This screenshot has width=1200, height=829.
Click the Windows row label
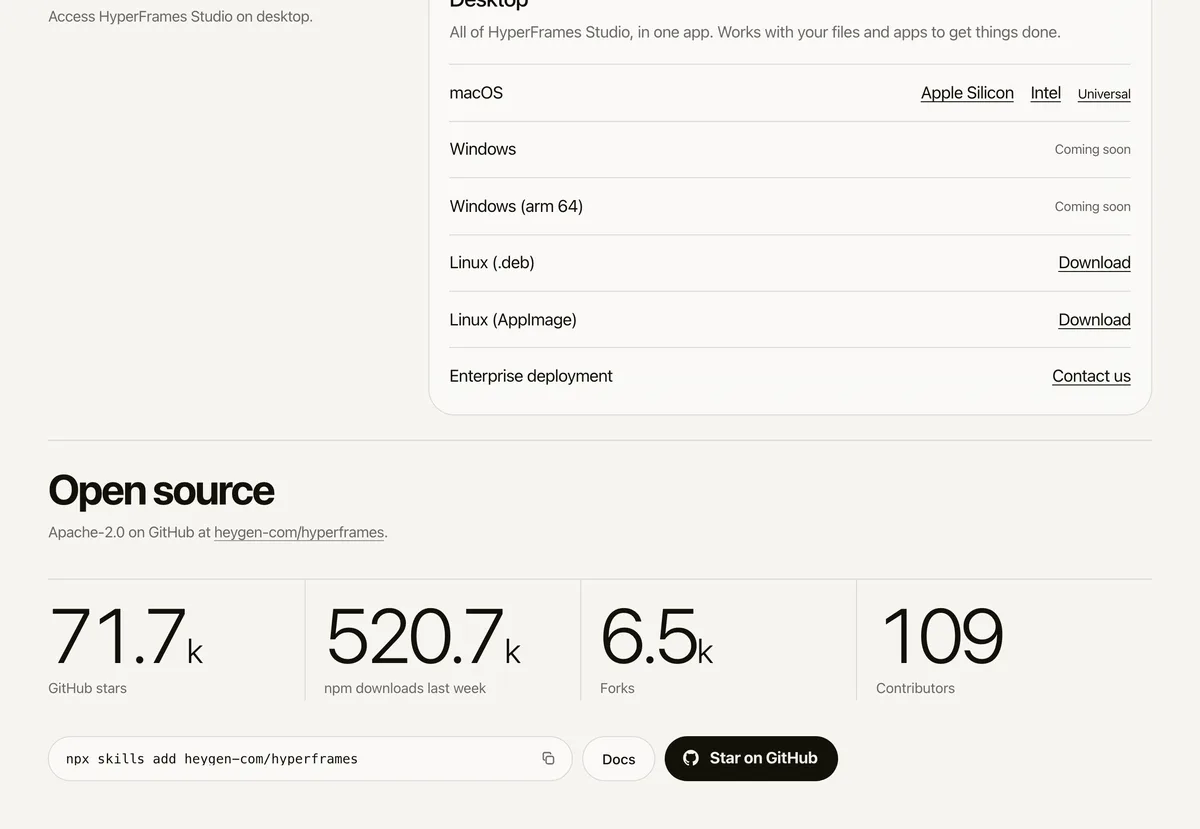point(483,149)
